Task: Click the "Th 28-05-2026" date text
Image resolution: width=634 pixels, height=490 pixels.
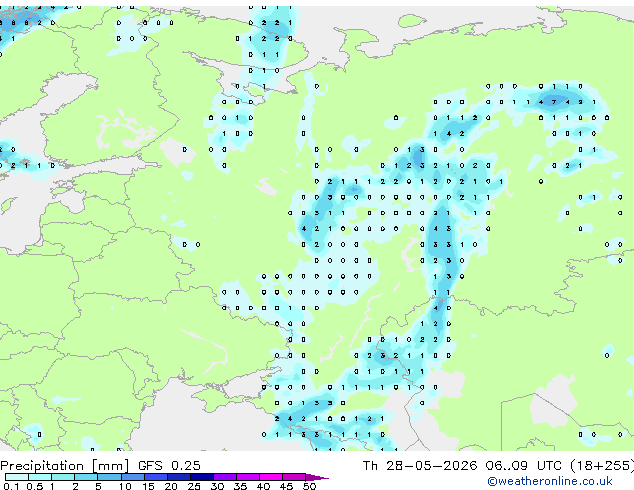Action: point(420,466)
